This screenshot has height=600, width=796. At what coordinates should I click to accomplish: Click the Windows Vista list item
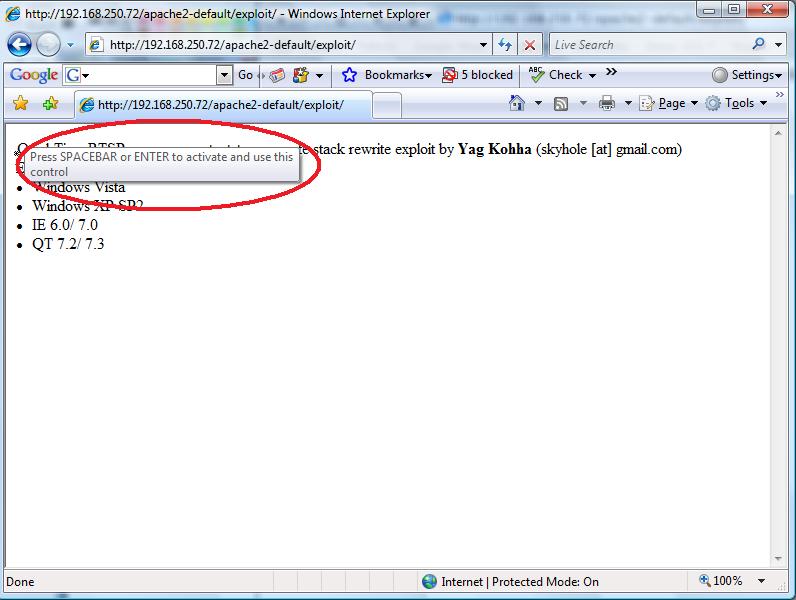[x=79, y=187]
